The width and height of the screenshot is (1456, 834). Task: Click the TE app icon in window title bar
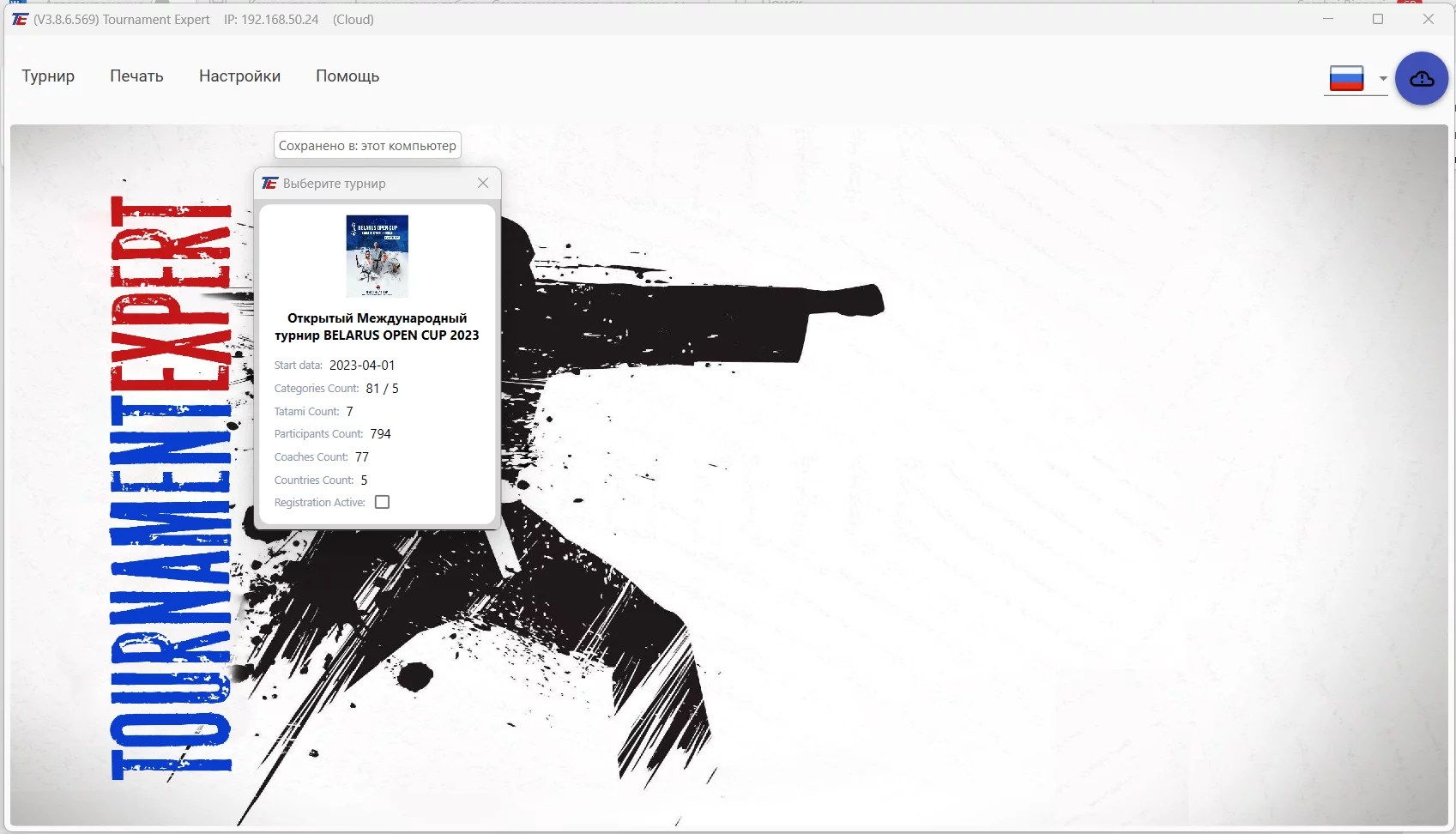click(19, 19)
